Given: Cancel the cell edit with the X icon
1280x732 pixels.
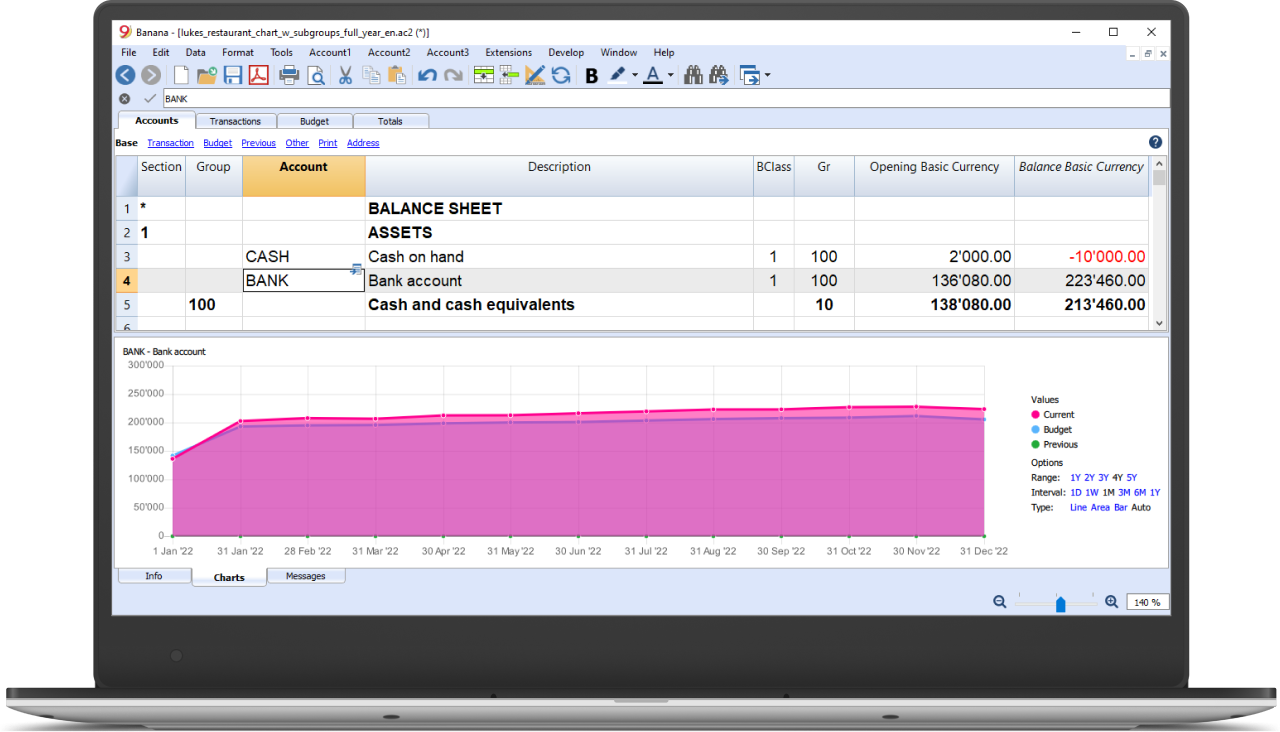Looking at the screenshot, I should pyautogui.click(x=125, y=99).
